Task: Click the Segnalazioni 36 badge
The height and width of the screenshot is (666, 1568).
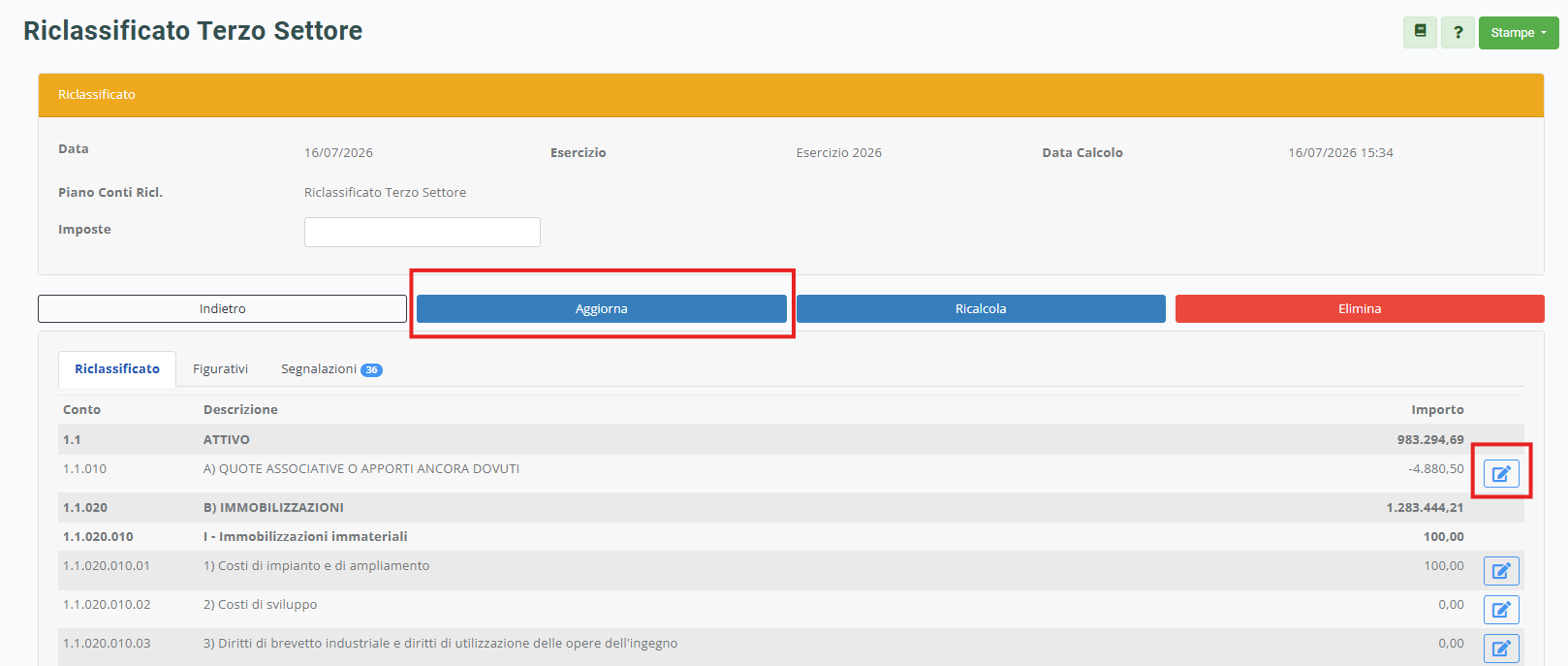Action: pos(371,370)
